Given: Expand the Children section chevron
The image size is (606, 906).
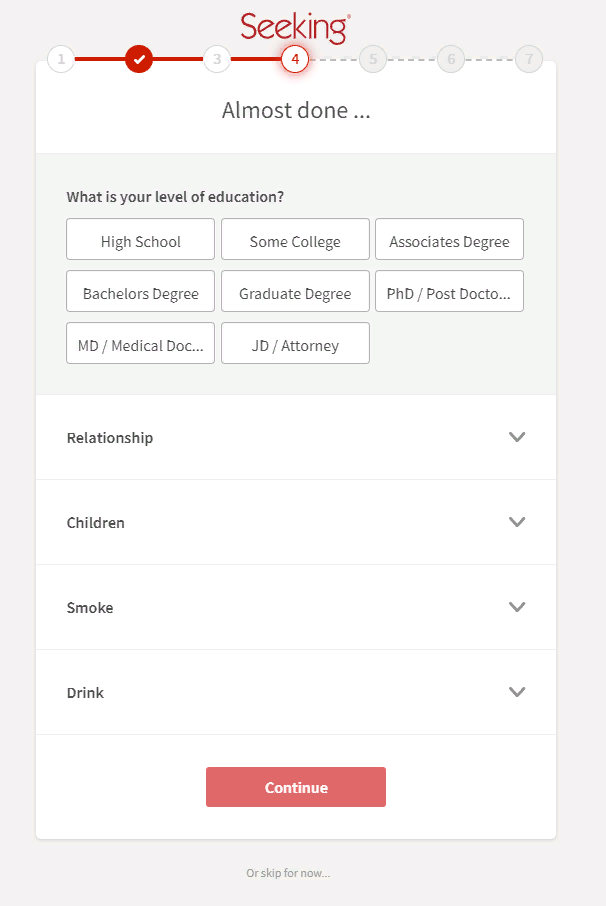Looking at the screenshot, I should (517, 522).
